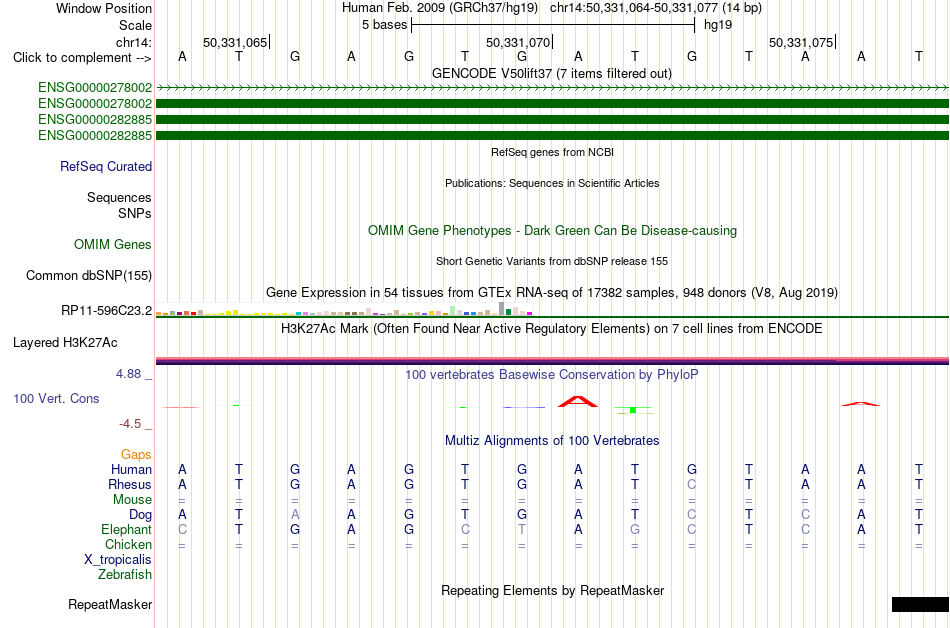Click the 'Click to complement -->' label
Image resolution: width=950 pixels, height=628 pixels.
tap(82, 58)
